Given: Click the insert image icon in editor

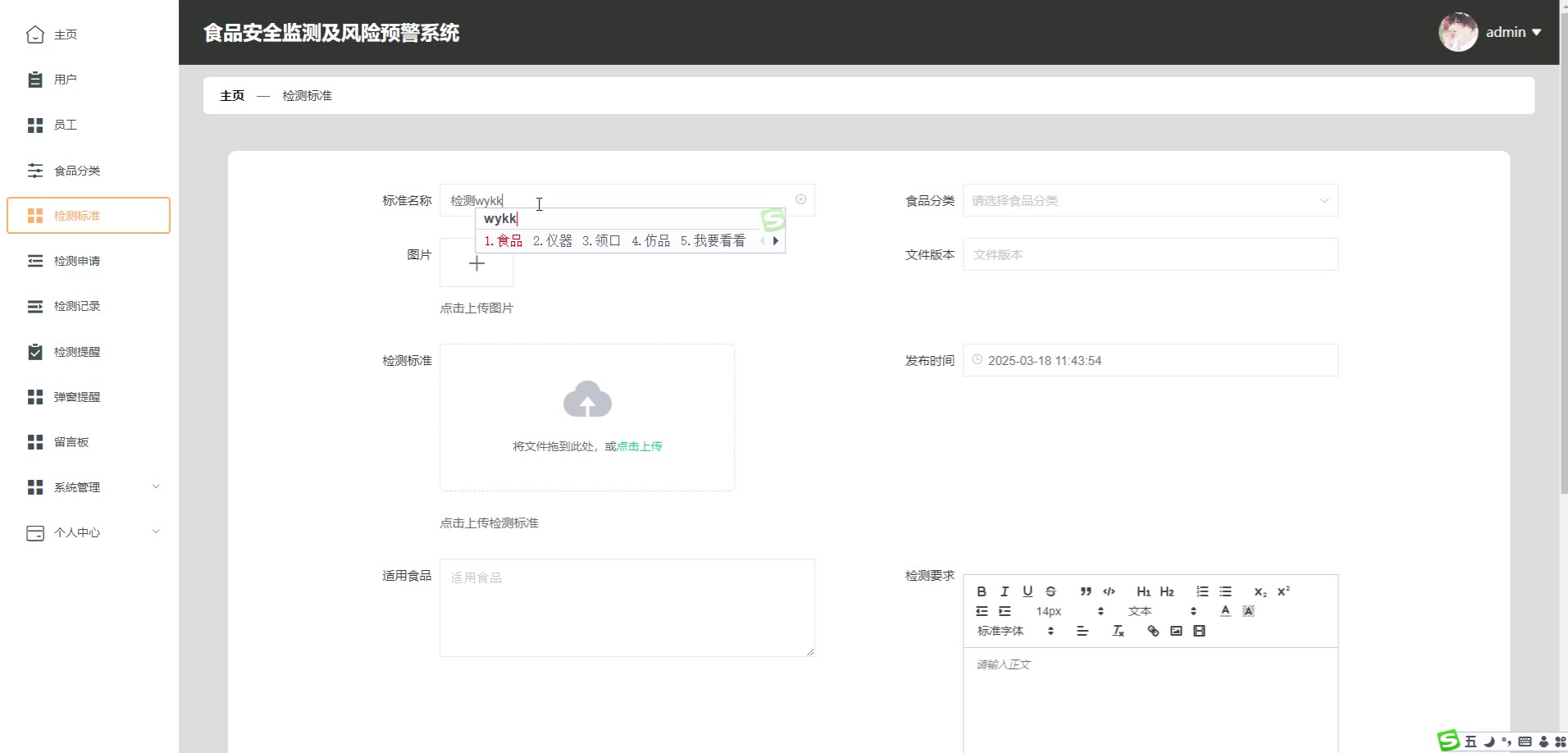Looking at the screenshot, I should click(1176, 631).
